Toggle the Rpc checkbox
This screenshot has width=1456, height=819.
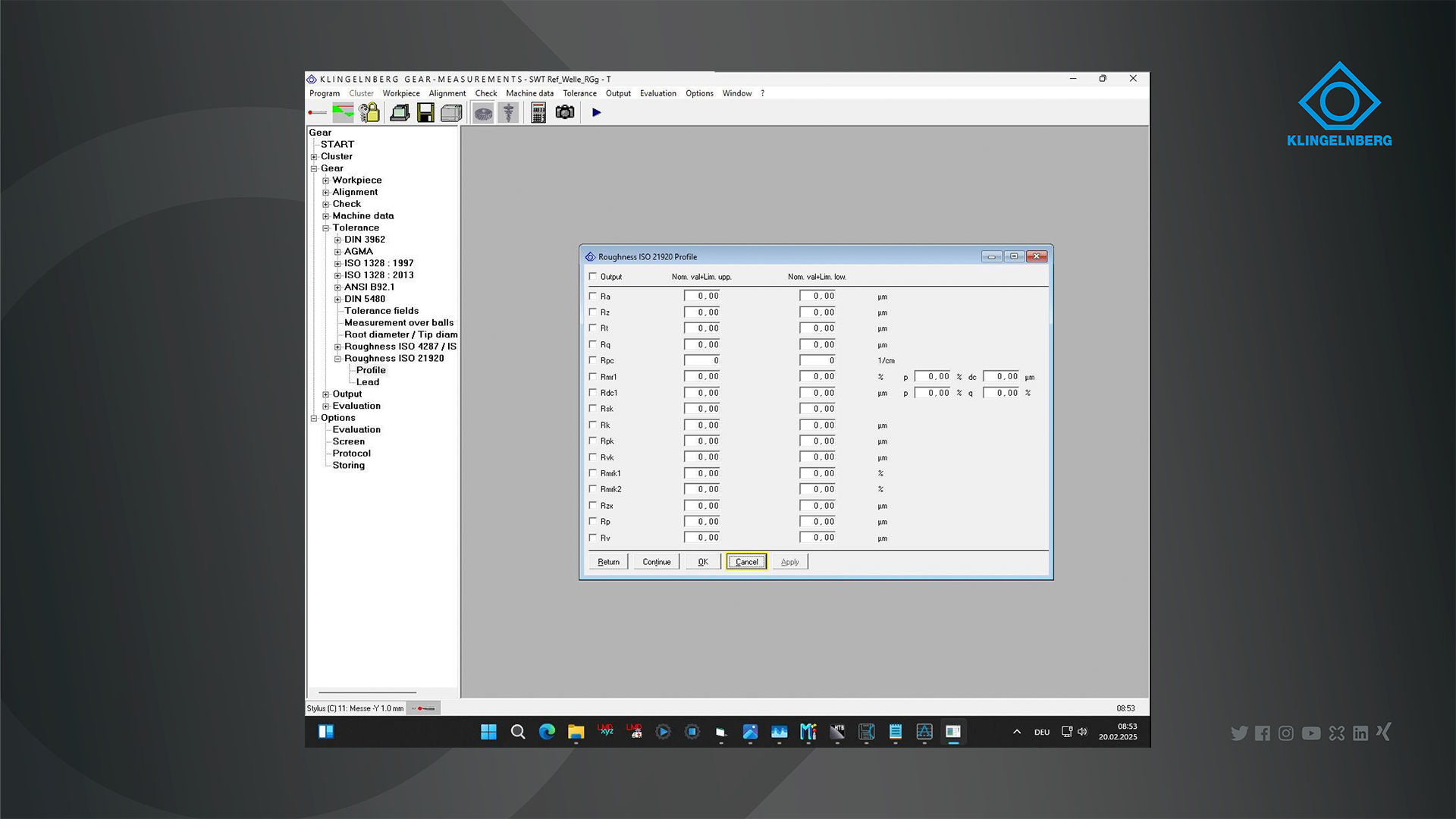(x=593, y=361)
